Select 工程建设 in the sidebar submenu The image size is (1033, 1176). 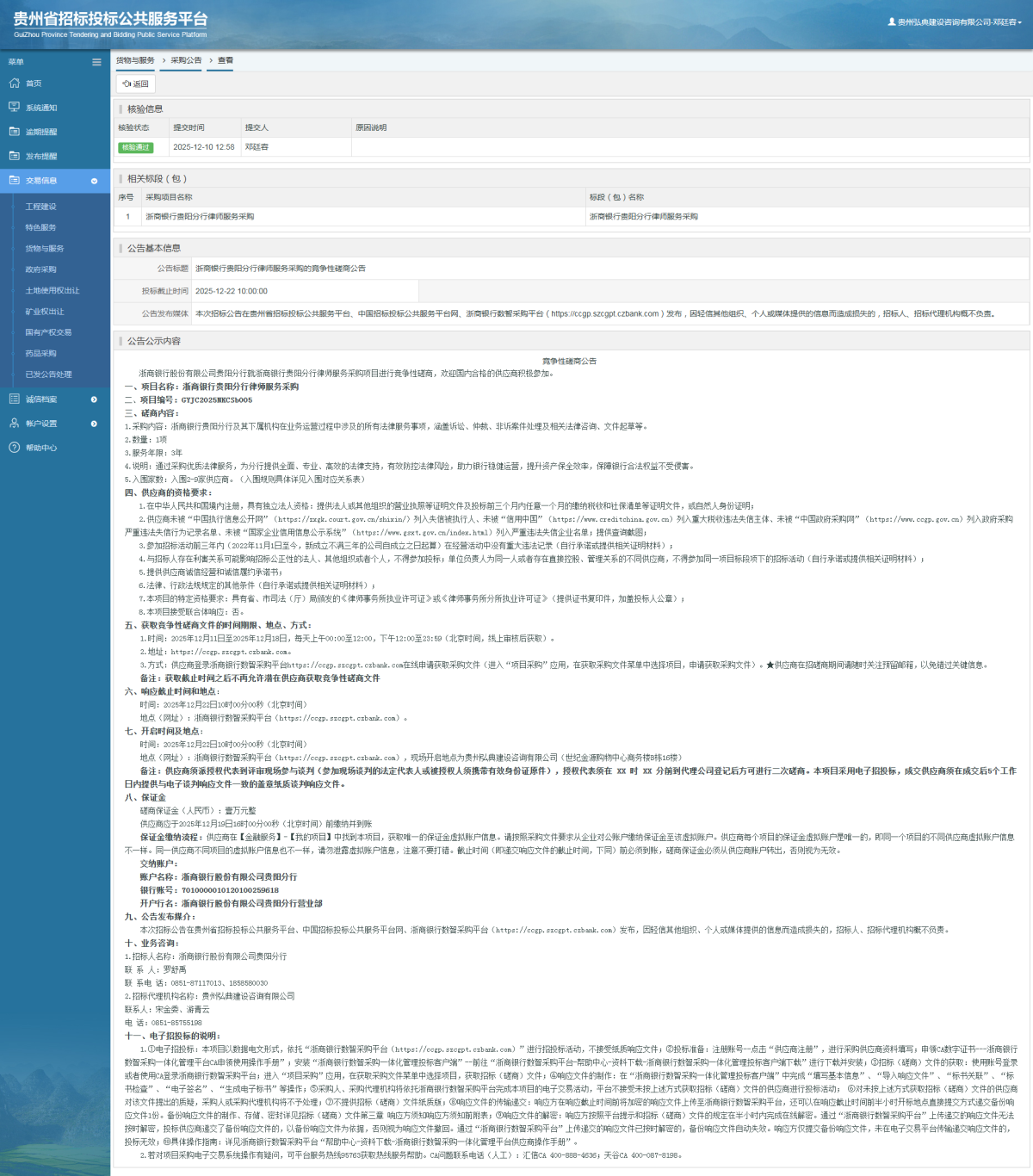(40, 207)
